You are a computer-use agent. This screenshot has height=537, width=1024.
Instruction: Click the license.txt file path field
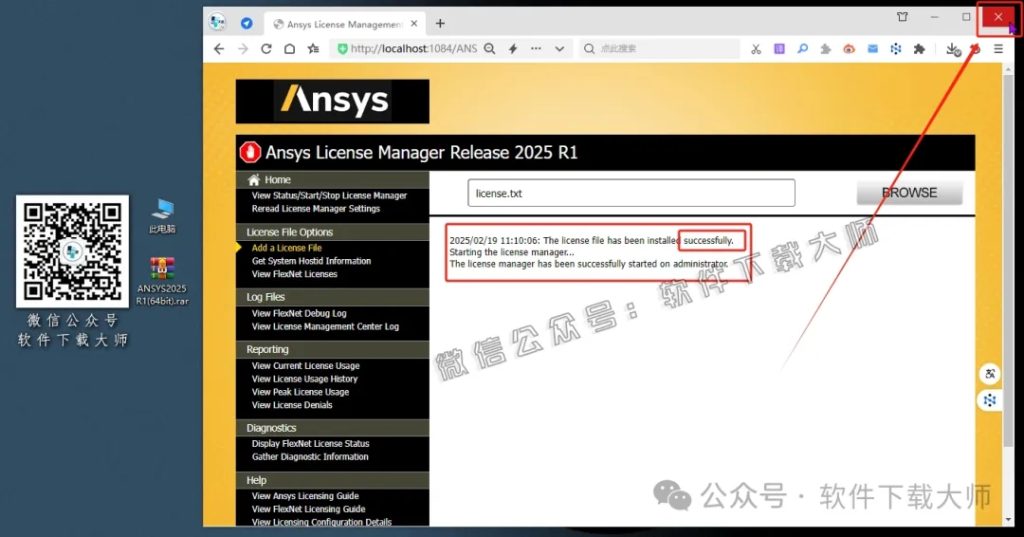[x=631, y=193]
